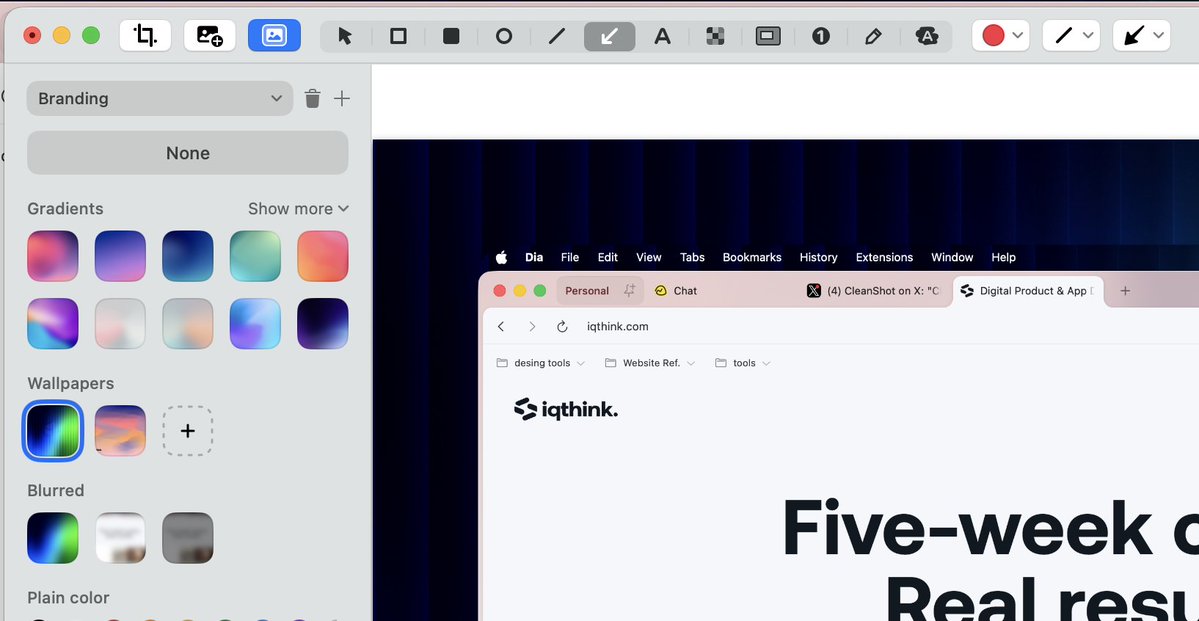This screenshot has height=621, width=1199.
Task: Select the Crop tool
Action: [145, 35]
